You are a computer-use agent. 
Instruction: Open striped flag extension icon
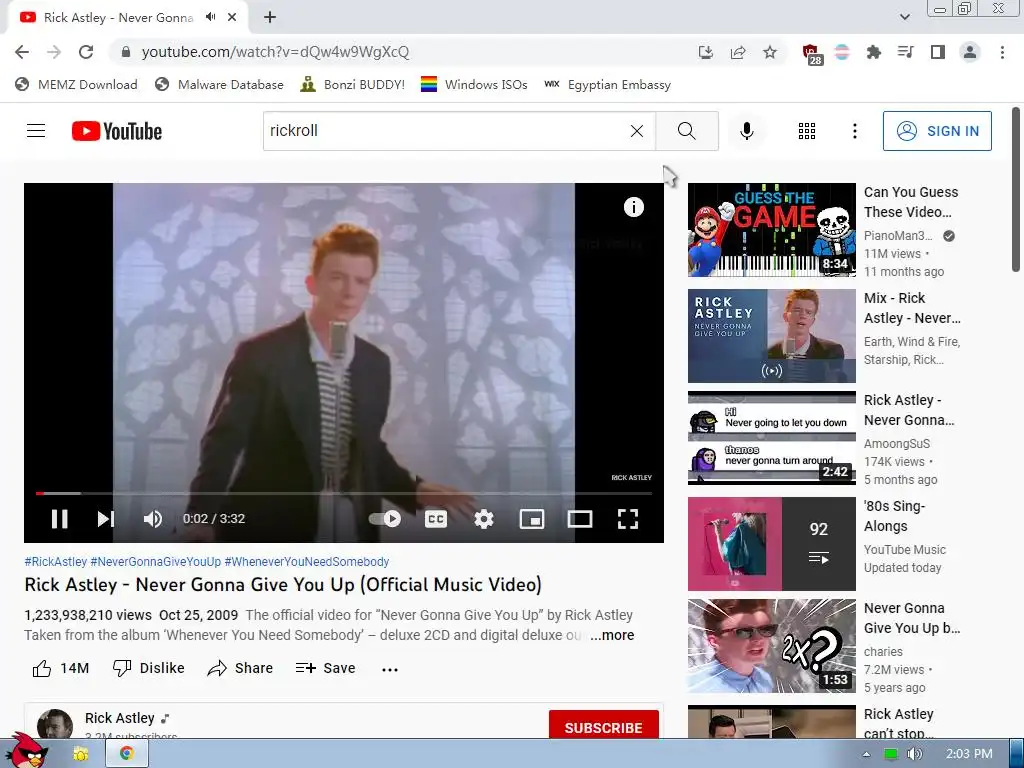842,52
